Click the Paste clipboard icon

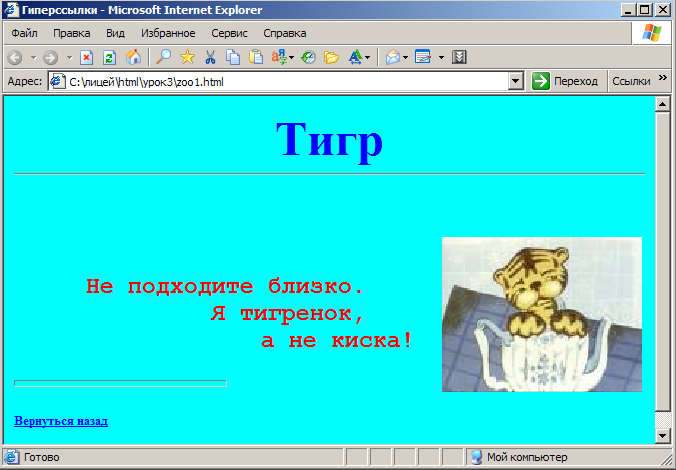256,57
